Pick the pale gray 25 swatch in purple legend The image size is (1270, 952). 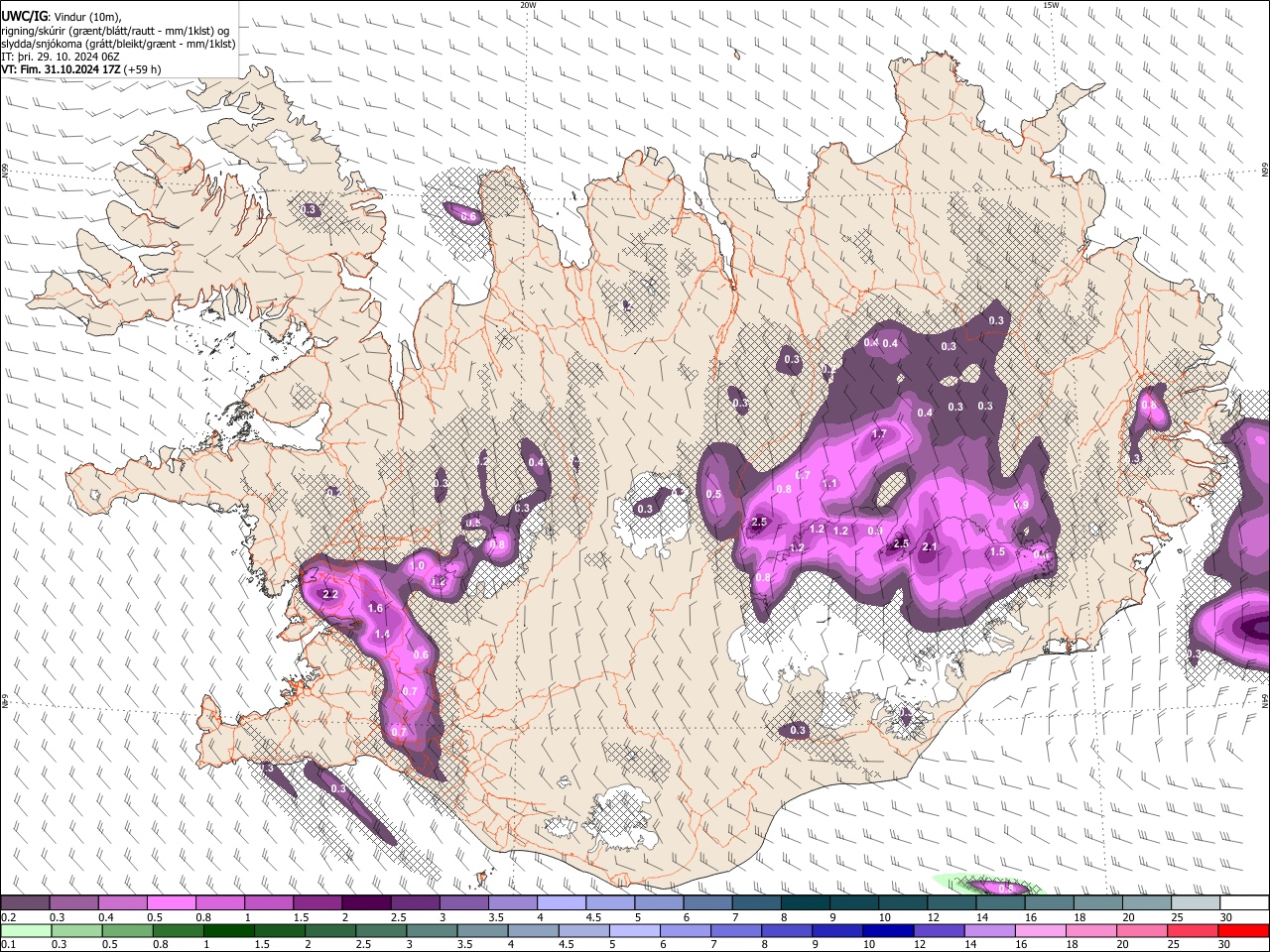coord(1195,903)
